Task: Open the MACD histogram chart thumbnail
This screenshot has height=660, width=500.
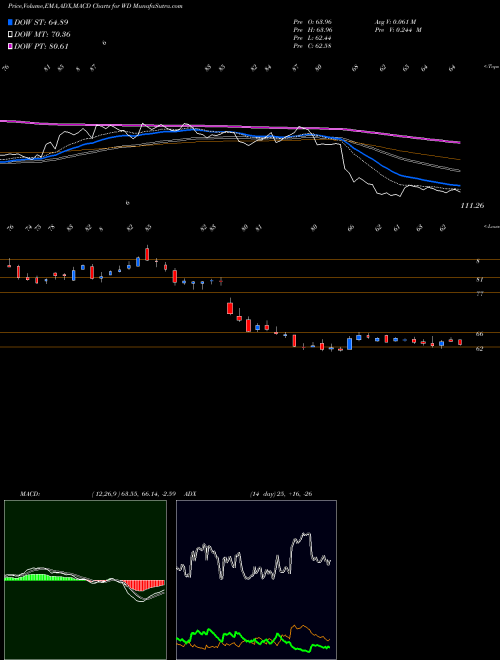Action: [85, 580]
